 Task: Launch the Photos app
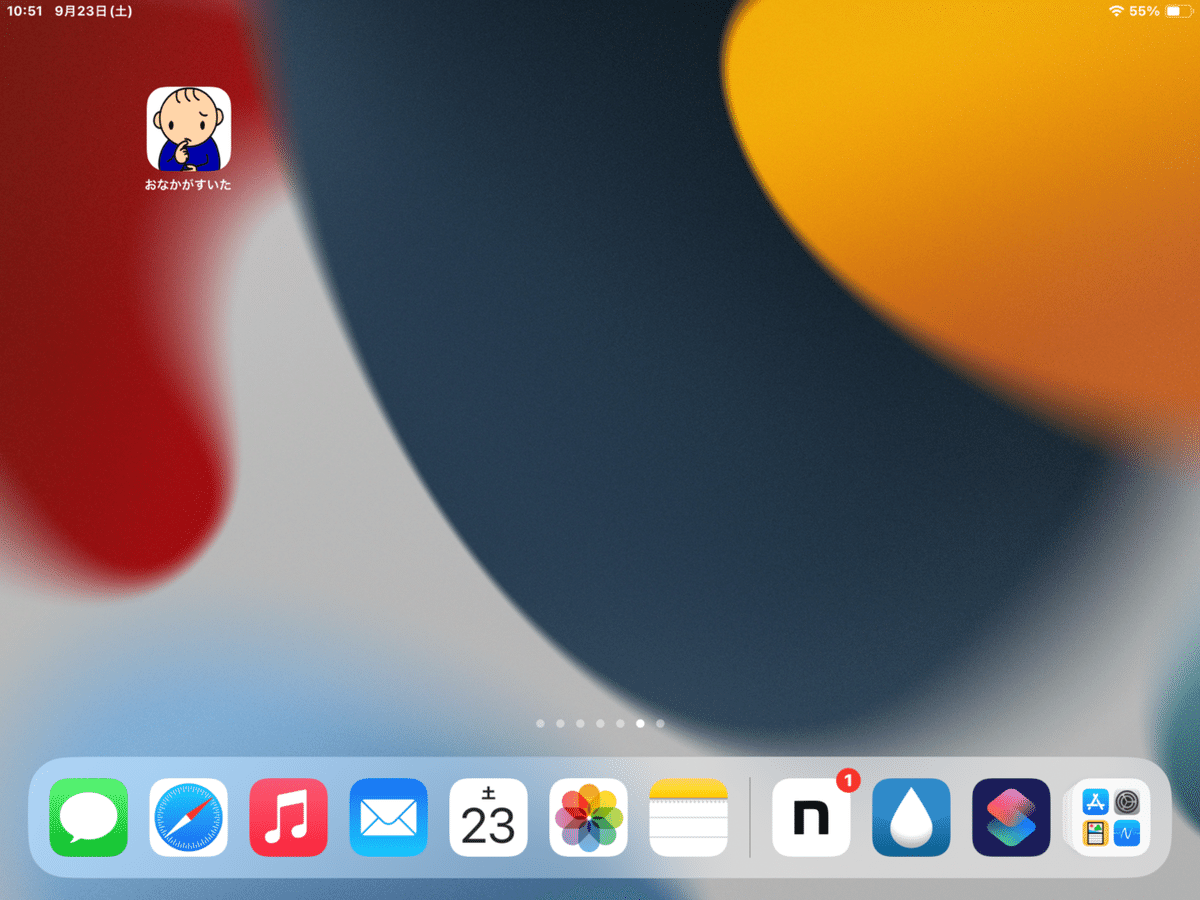pos(589,817)
